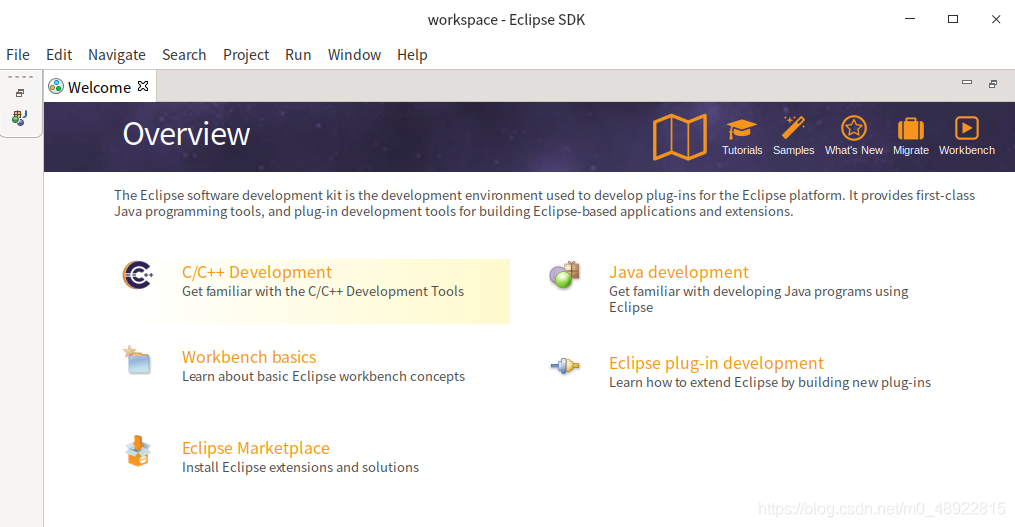Viewport: 1015px width, 527px height.
Task: Restore the Welcome view panel
Action: pyautogui.click(x=992, y=84)
